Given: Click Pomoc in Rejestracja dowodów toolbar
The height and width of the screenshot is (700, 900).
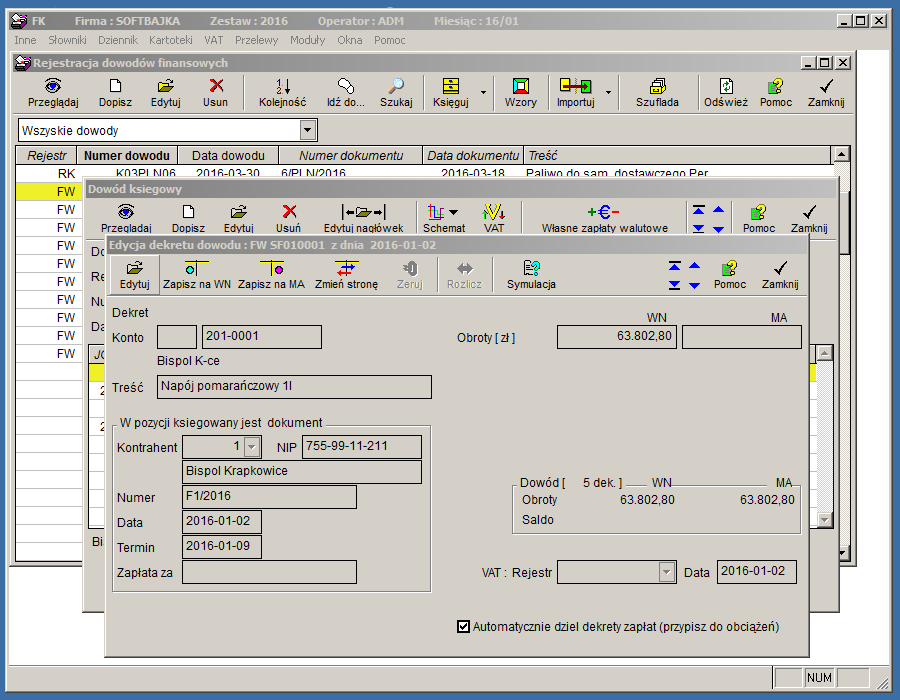Looking at the screenshot, I should (x=776, y=93).
